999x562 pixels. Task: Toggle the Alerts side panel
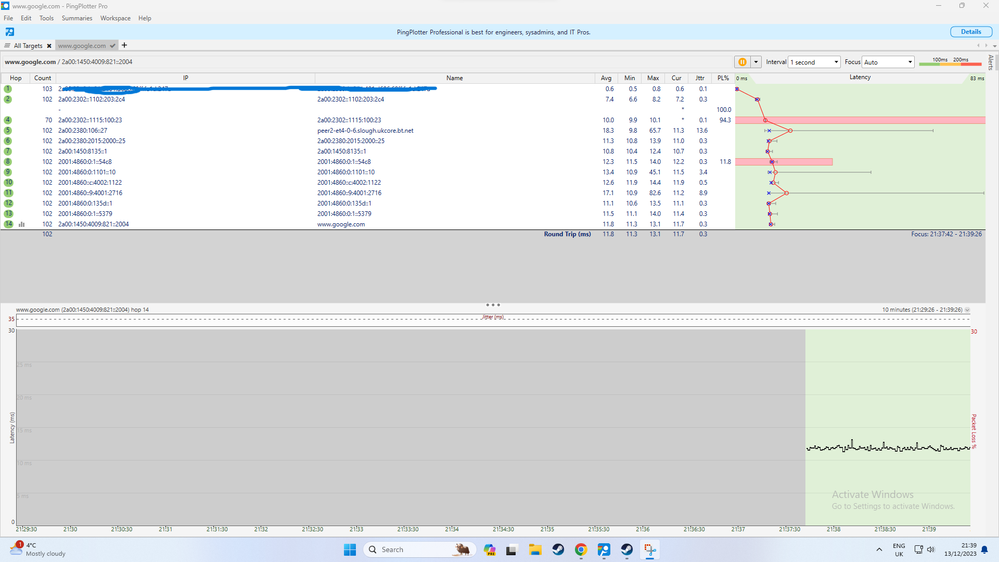click(991, 62)
